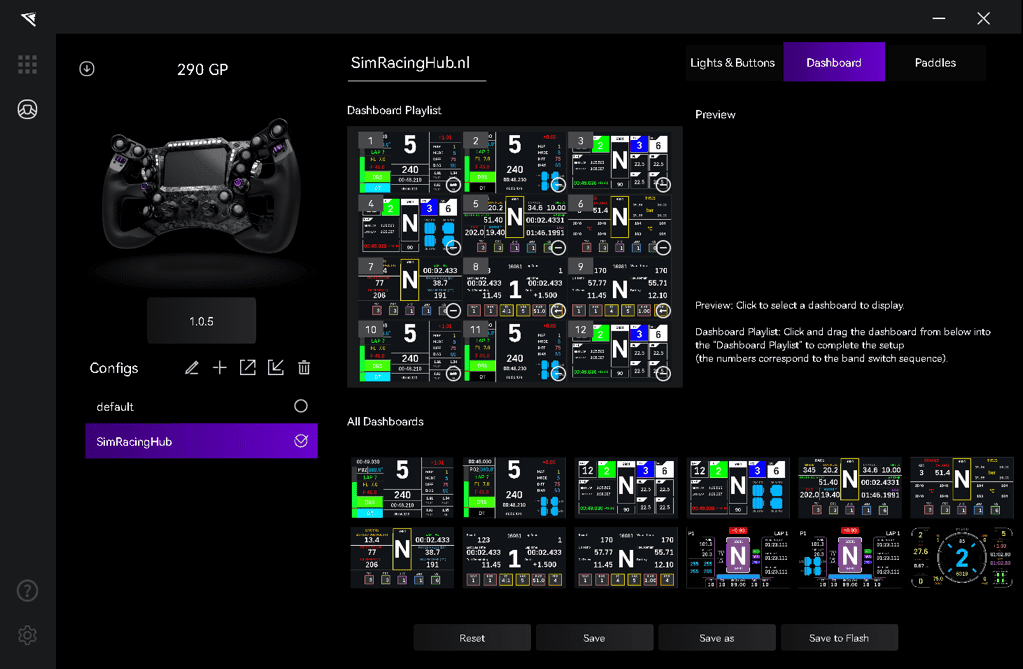Click the SimRacingHub.nl name field
The height and width of the screenshot is (669, 1023).
click(x=416, y=63)
